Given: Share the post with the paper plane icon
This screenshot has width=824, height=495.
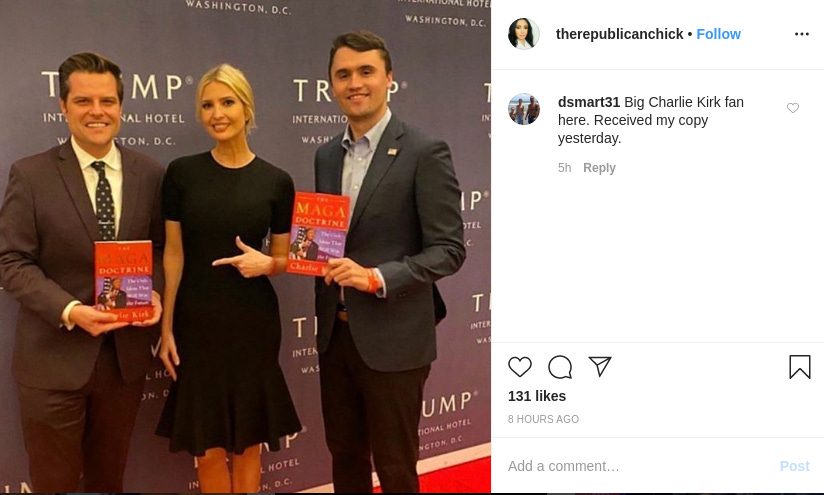Looking at the screenshot, I should (x=600, y=366).
